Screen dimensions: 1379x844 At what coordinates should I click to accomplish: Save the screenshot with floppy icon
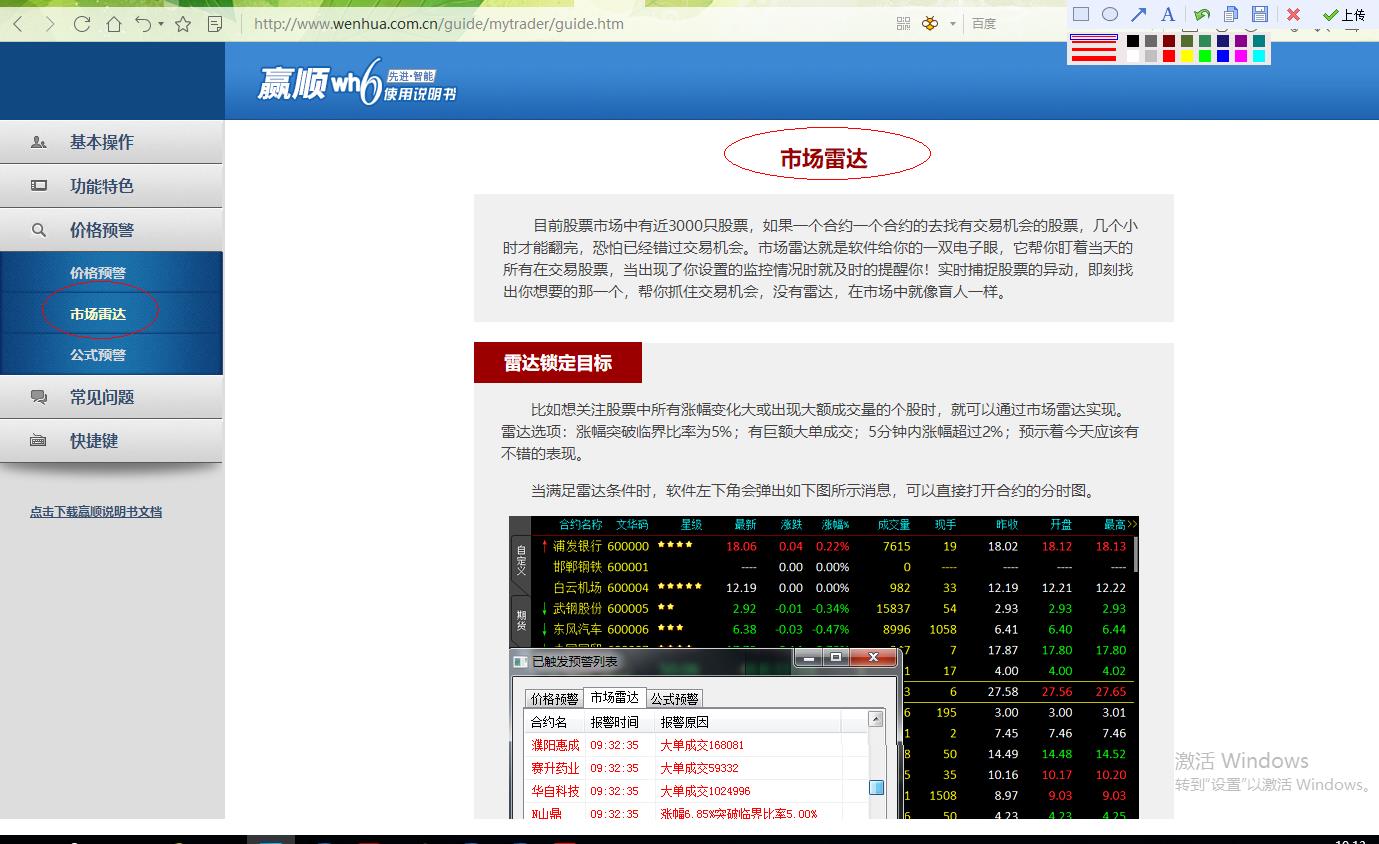pyautogui.click(x=1260, y=14)
